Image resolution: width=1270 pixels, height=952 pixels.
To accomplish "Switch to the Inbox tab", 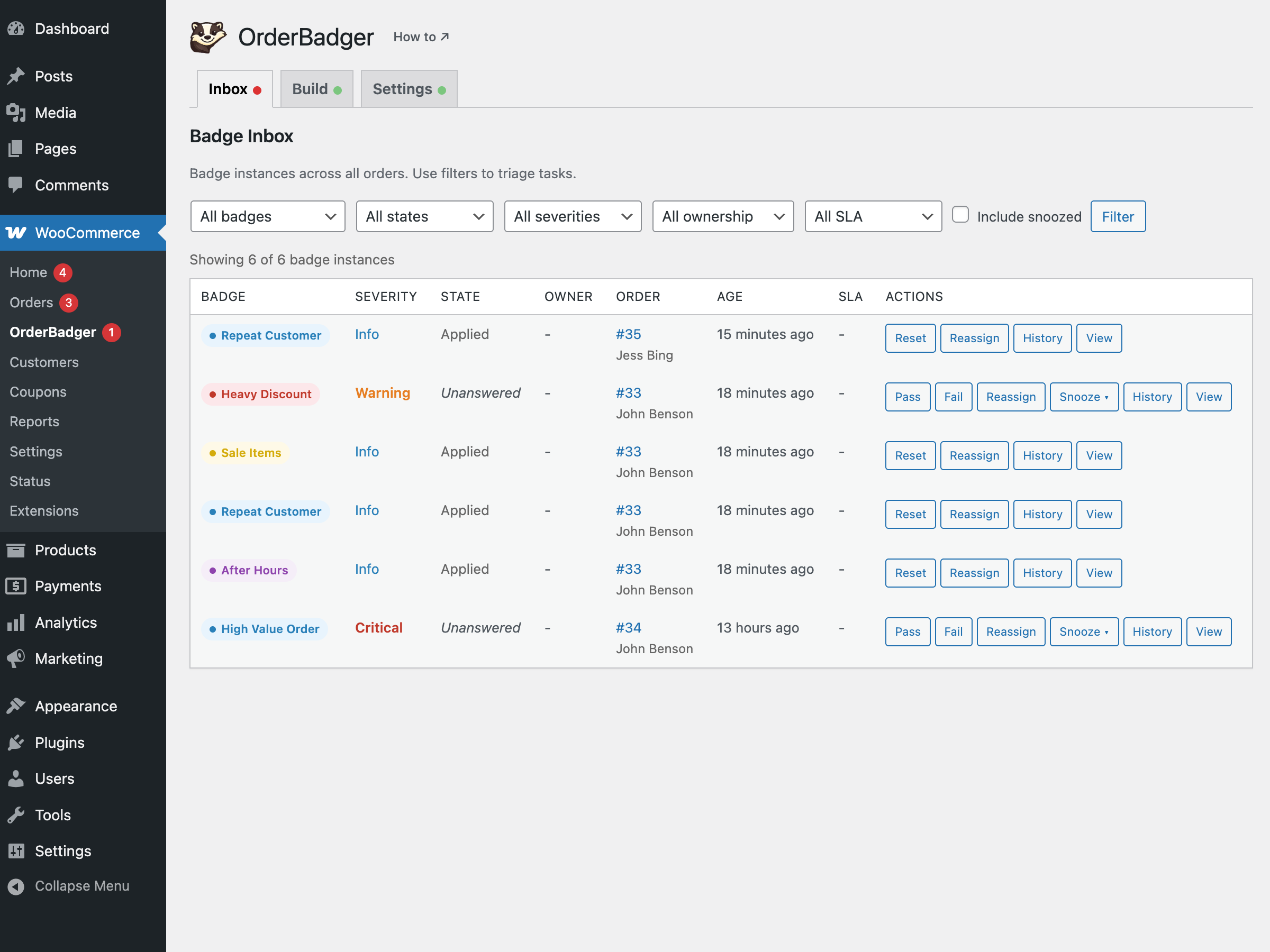I will [235, 89].
